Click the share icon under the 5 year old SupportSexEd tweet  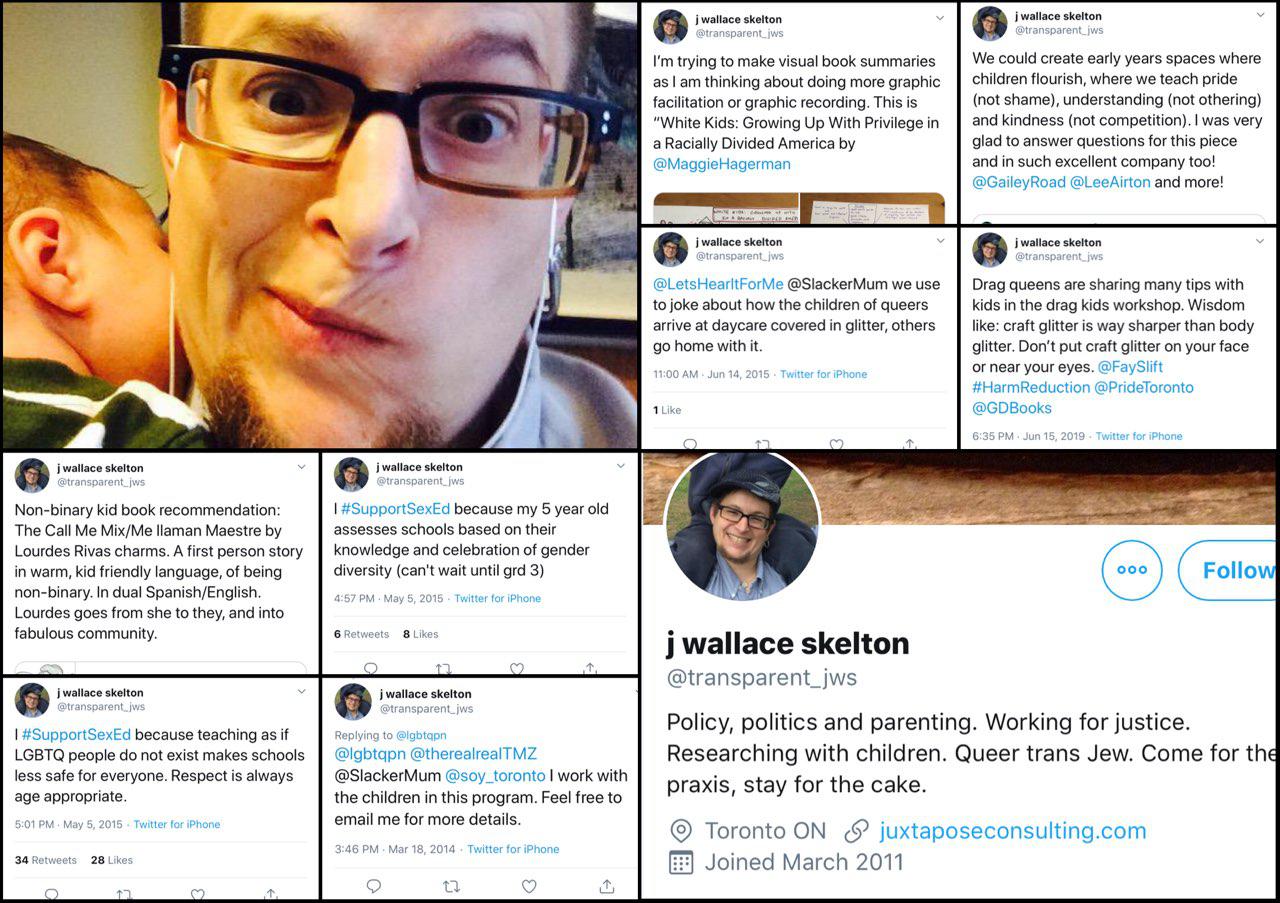[590, 668]
